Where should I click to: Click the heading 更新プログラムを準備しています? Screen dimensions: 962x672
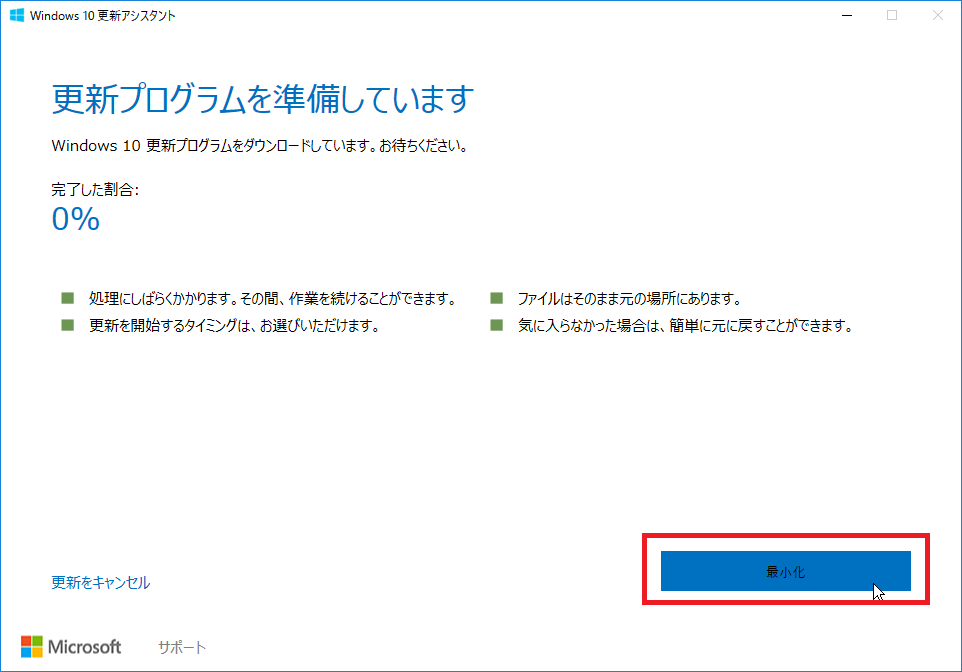(x=263, y=99)
